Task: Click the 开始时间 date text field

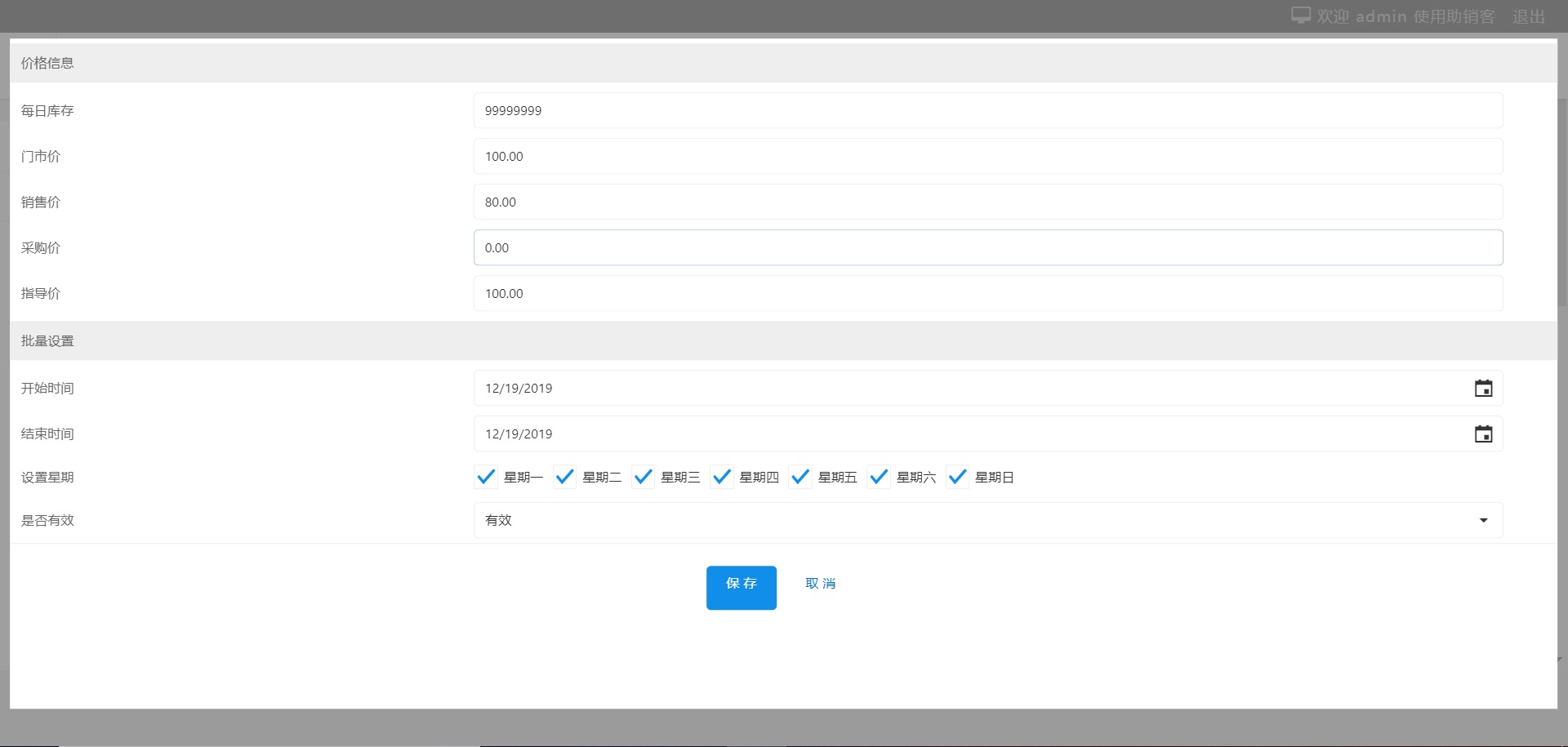Action: tap(964, 389)
